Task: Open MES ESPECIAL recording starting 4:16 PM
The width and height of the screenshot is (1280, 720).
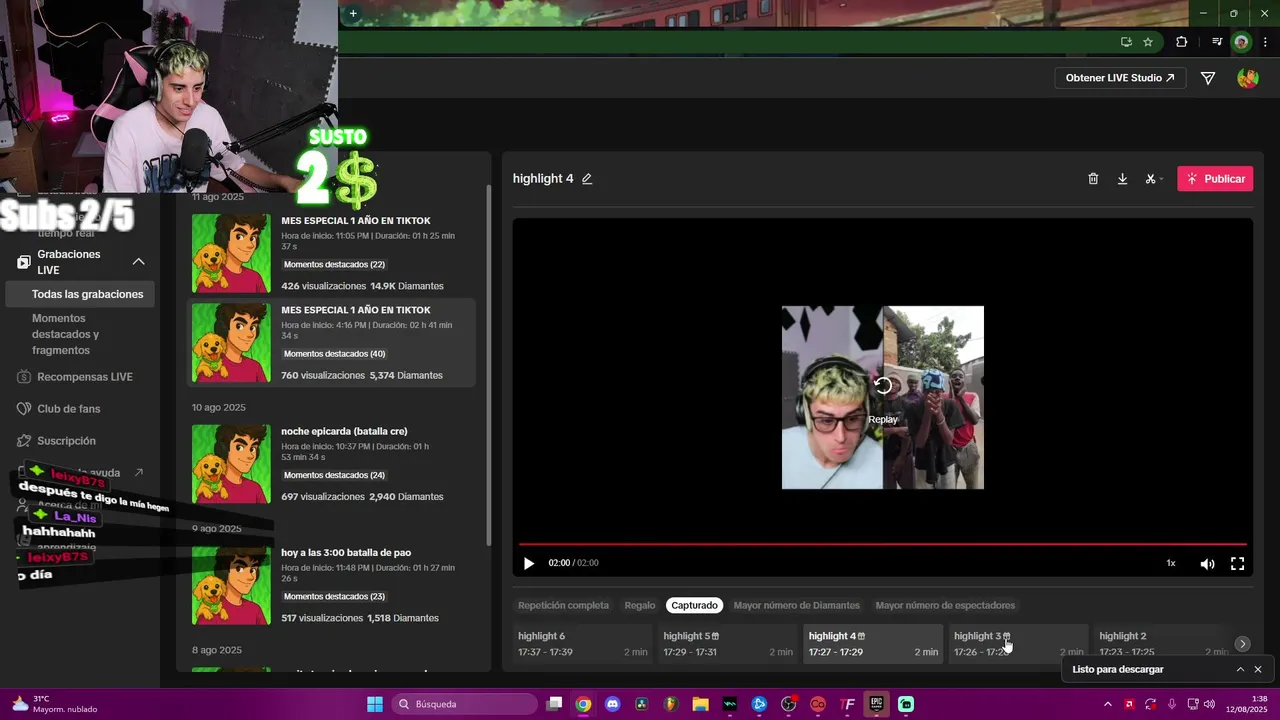Action: tap(332, 342)
